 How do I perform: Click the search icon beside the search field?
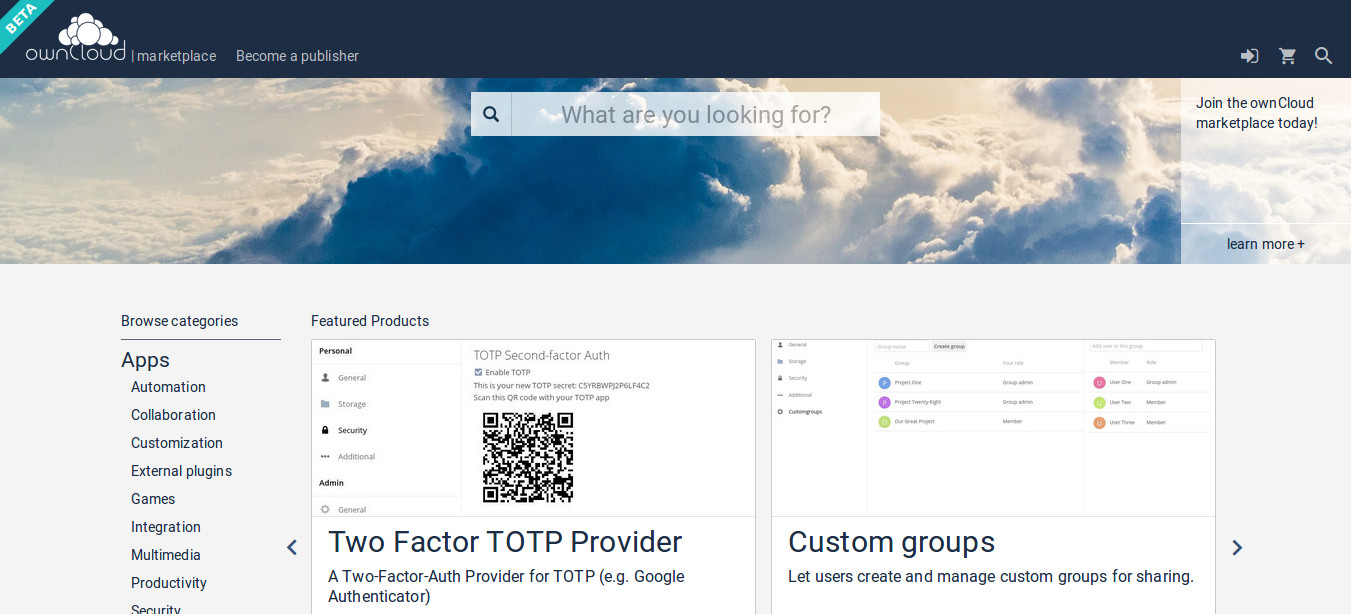point(491,114)
